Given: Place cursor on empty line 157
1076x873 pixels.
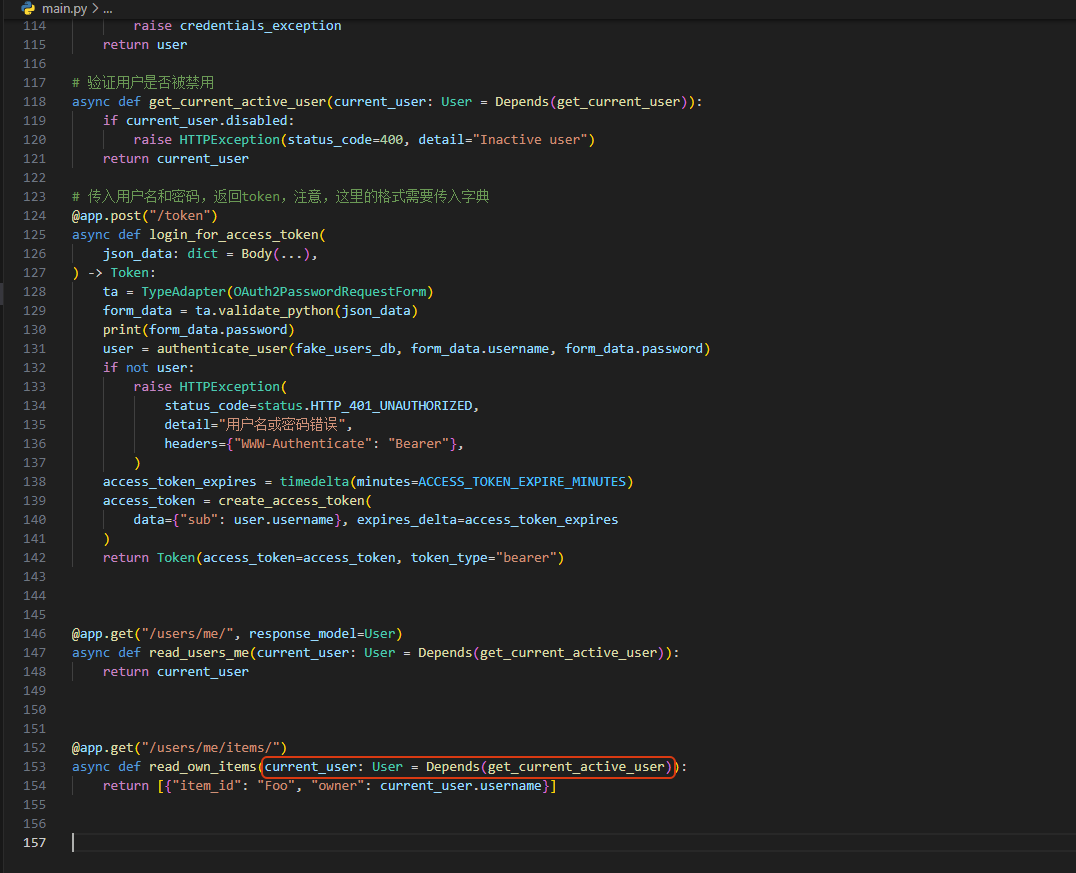Looking at the screenshot, I should tap(300, 843).
